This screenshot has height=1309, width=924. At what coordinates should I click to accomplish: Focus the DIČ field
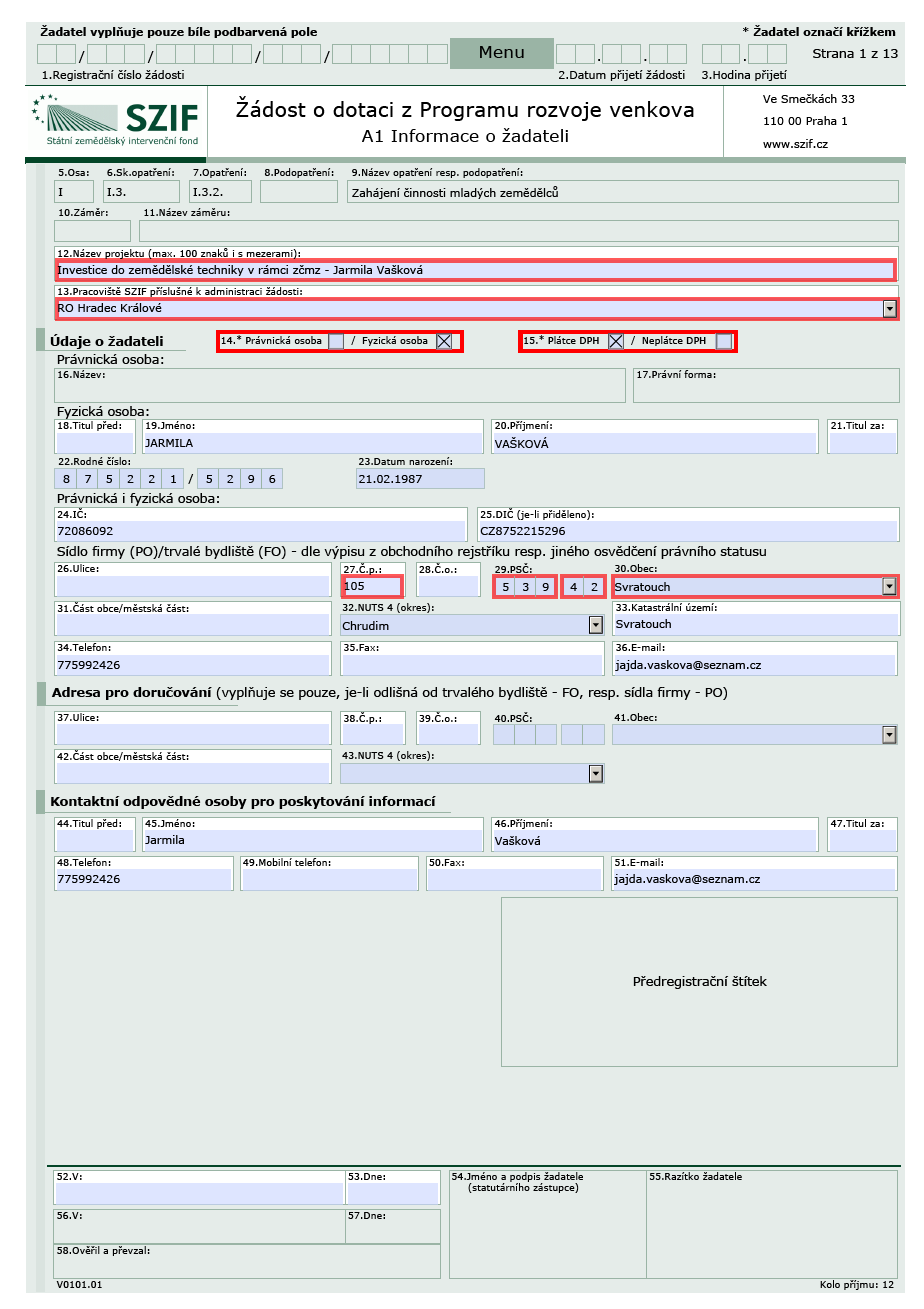(x=687, y=531)
